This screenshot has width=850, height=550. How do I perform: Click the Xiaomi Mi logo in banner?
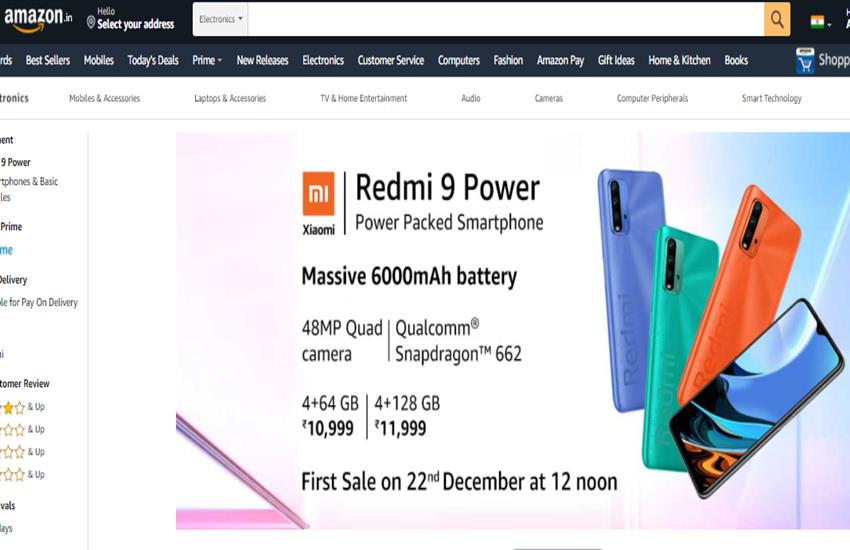pos(318,193)
